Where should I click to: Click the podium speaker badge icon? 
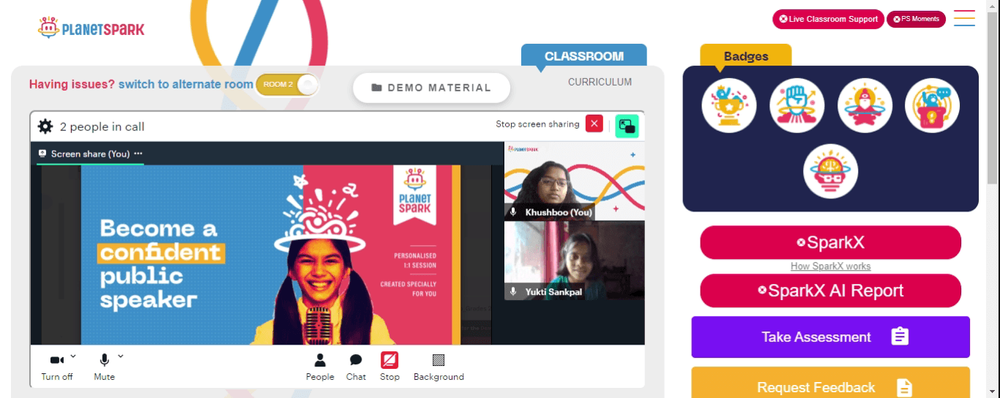pos(932,106)
